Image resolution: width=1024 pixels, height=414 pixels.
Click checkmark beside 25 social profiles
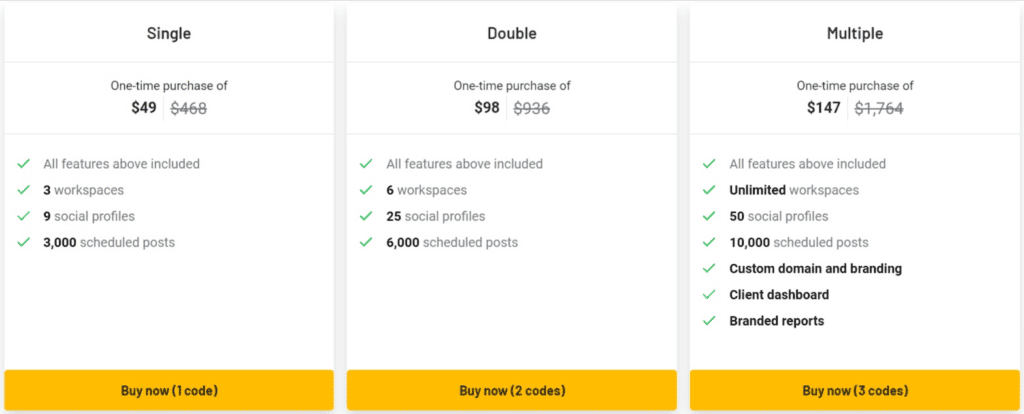click(366, 216)
